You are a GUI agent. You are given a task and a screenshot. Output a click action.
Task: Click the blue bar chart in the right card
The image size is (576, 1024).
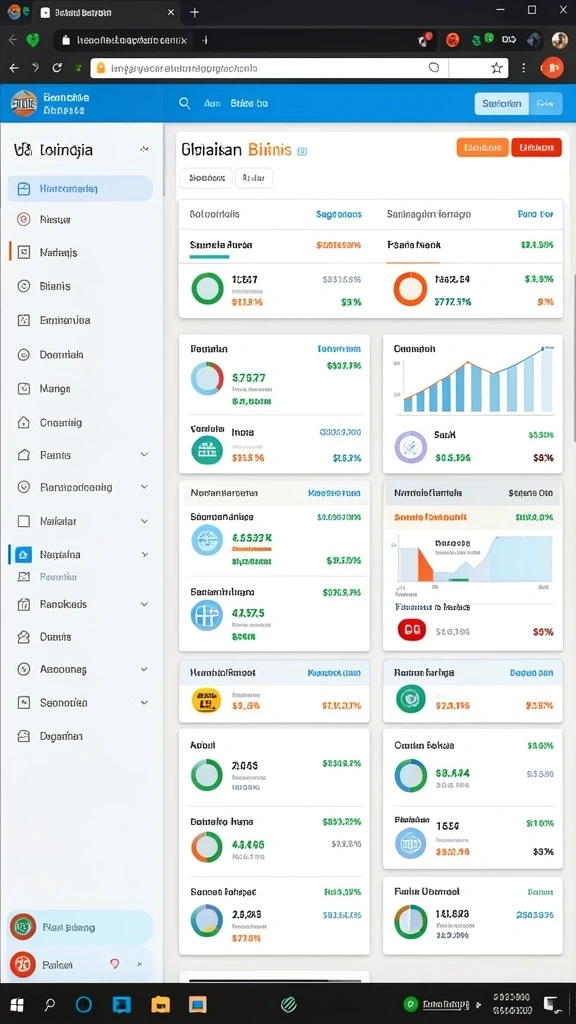click(477, 381)
